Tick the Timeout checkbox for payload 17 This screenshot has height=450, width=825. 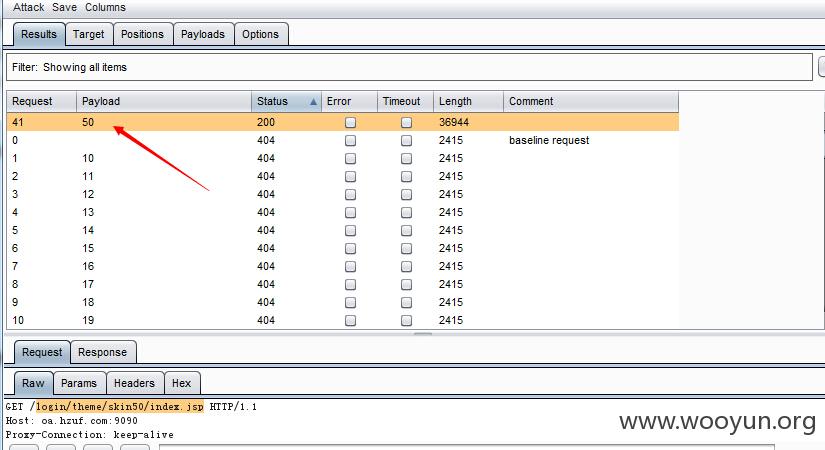point(406,285)
